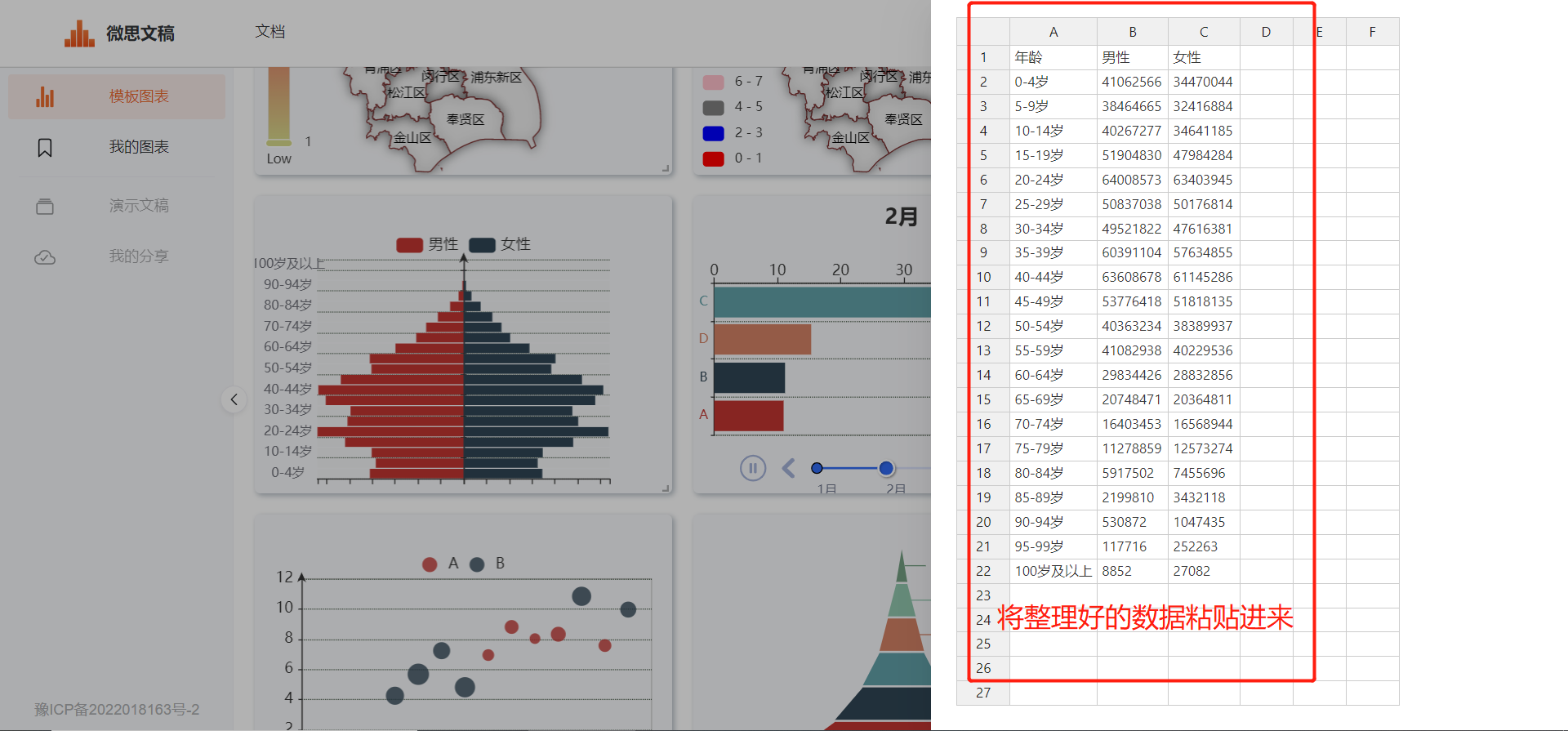Viewport: 1568px width, 731px height.
Task: Click cell with value 8852
Action: coord(1133,571)
